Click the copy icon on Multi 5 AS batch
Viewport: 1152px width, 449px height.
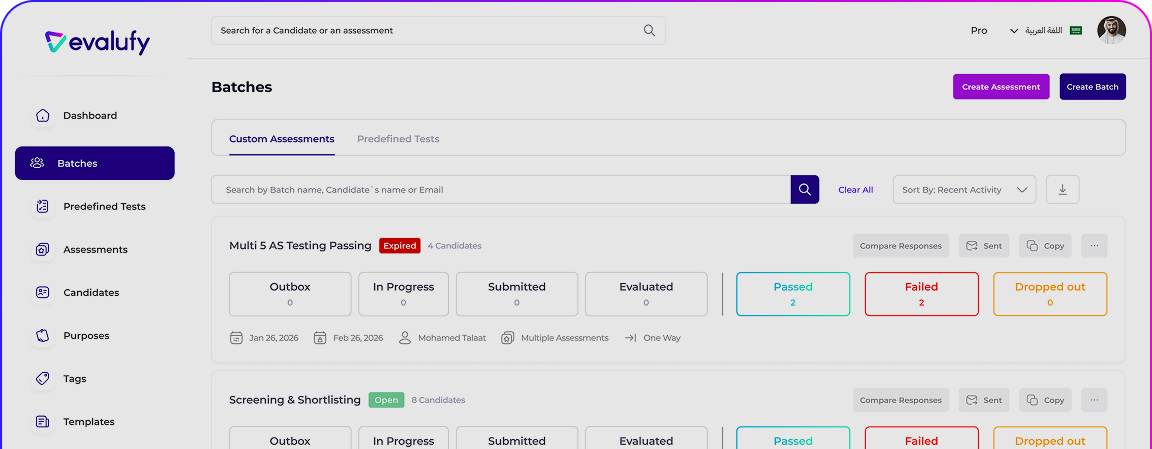[x=1032, y=246]
